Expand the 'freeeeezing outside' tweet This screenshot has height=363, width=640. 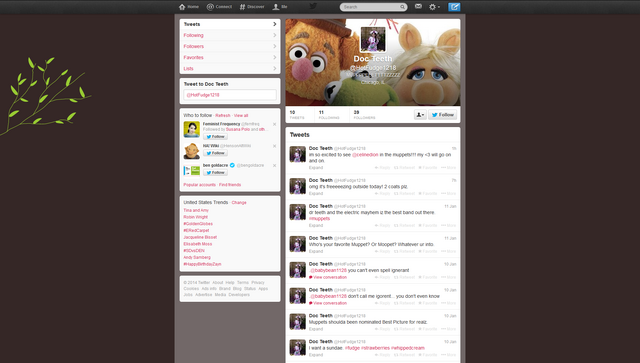tap(316, 194)
